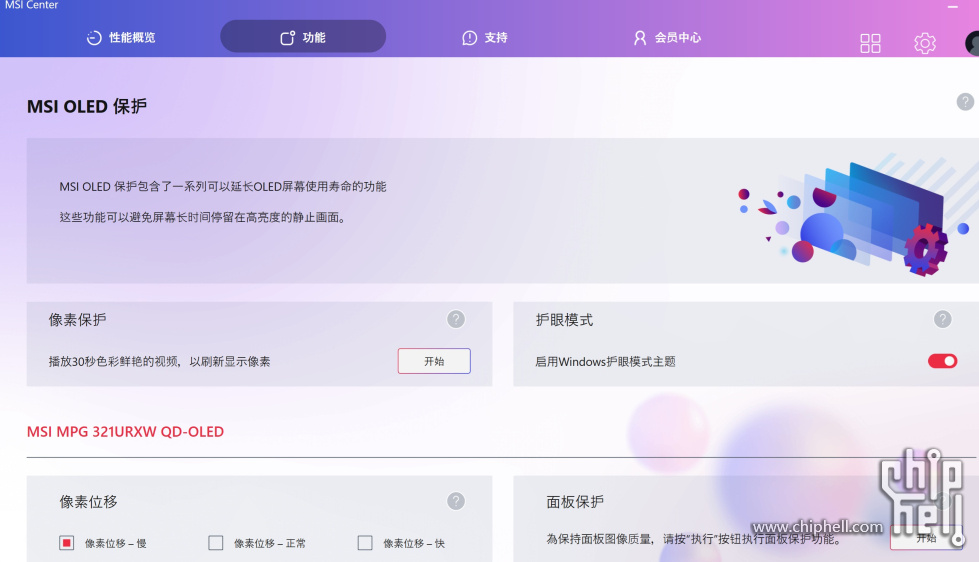The image size is (979, 562).
Task: Click the 支持 chat bubble icon
Action: coord(470,38)
